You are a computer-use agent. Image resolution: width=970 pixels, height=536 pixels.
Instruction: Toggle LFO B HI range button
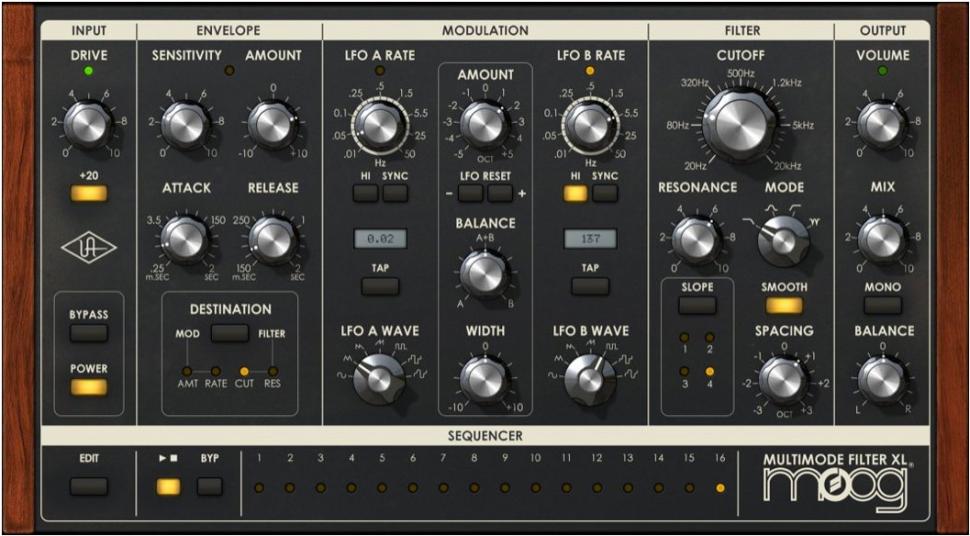point(575,193)
